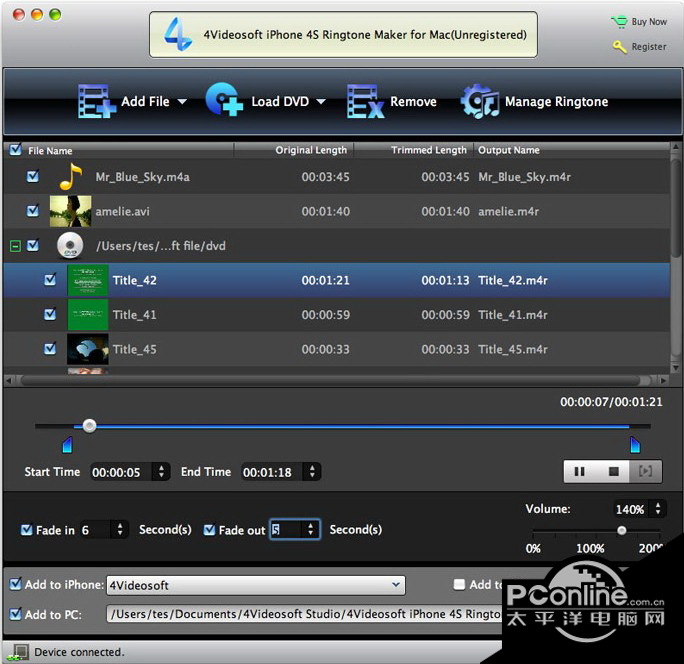Uncheck the Title_41 checkbox
This screenshot has width=684, height=664.
pos(50,315)
